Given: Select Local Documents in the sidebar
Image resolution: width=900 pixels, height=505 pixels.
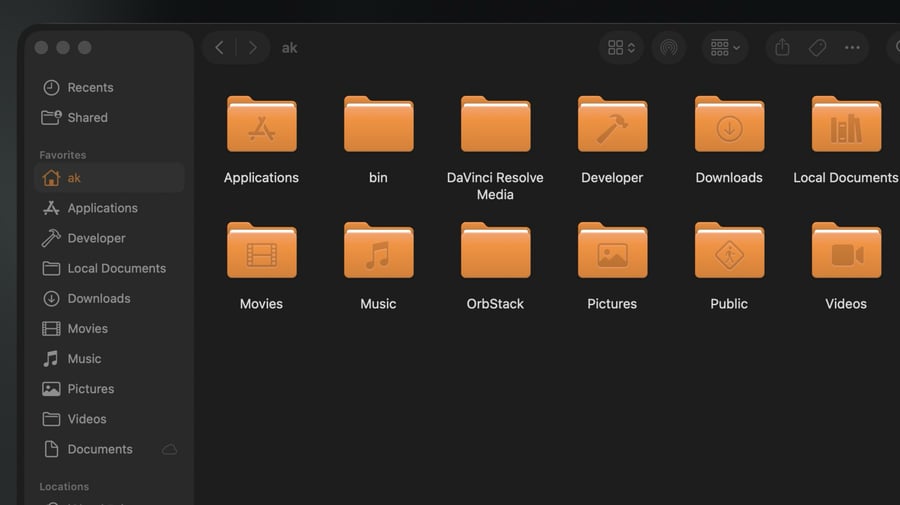Looking at the screenshot, I should 109,268.
